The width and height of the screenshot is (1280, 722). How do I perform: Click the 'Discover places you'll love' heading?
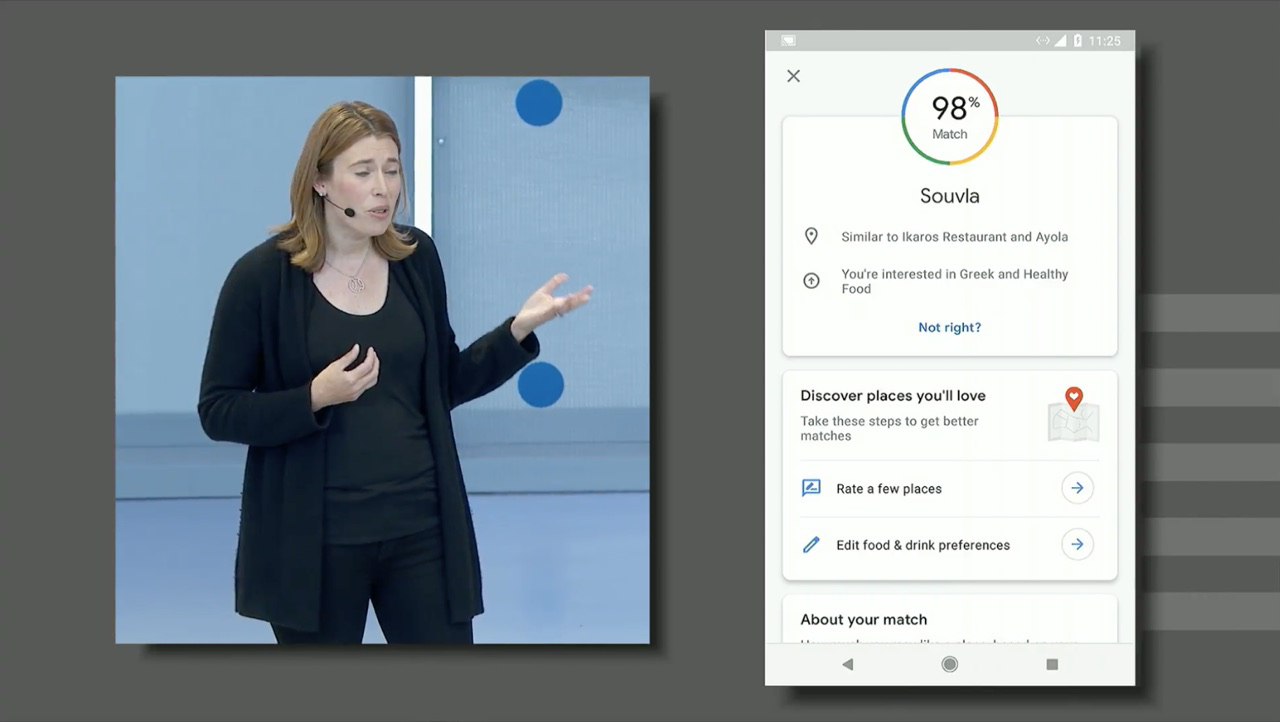pos(893,396)
